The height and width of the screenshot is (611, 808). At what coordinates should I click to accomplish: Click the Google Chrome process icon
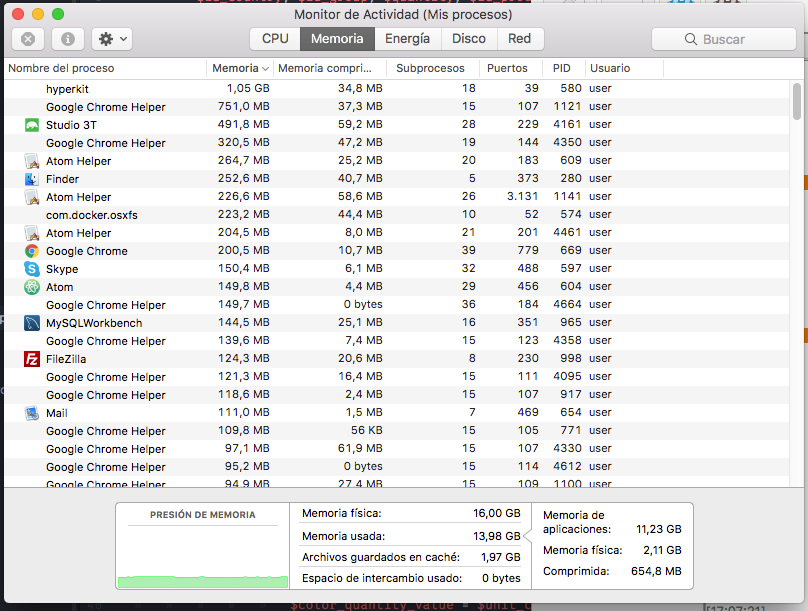[x=32, y=251]
